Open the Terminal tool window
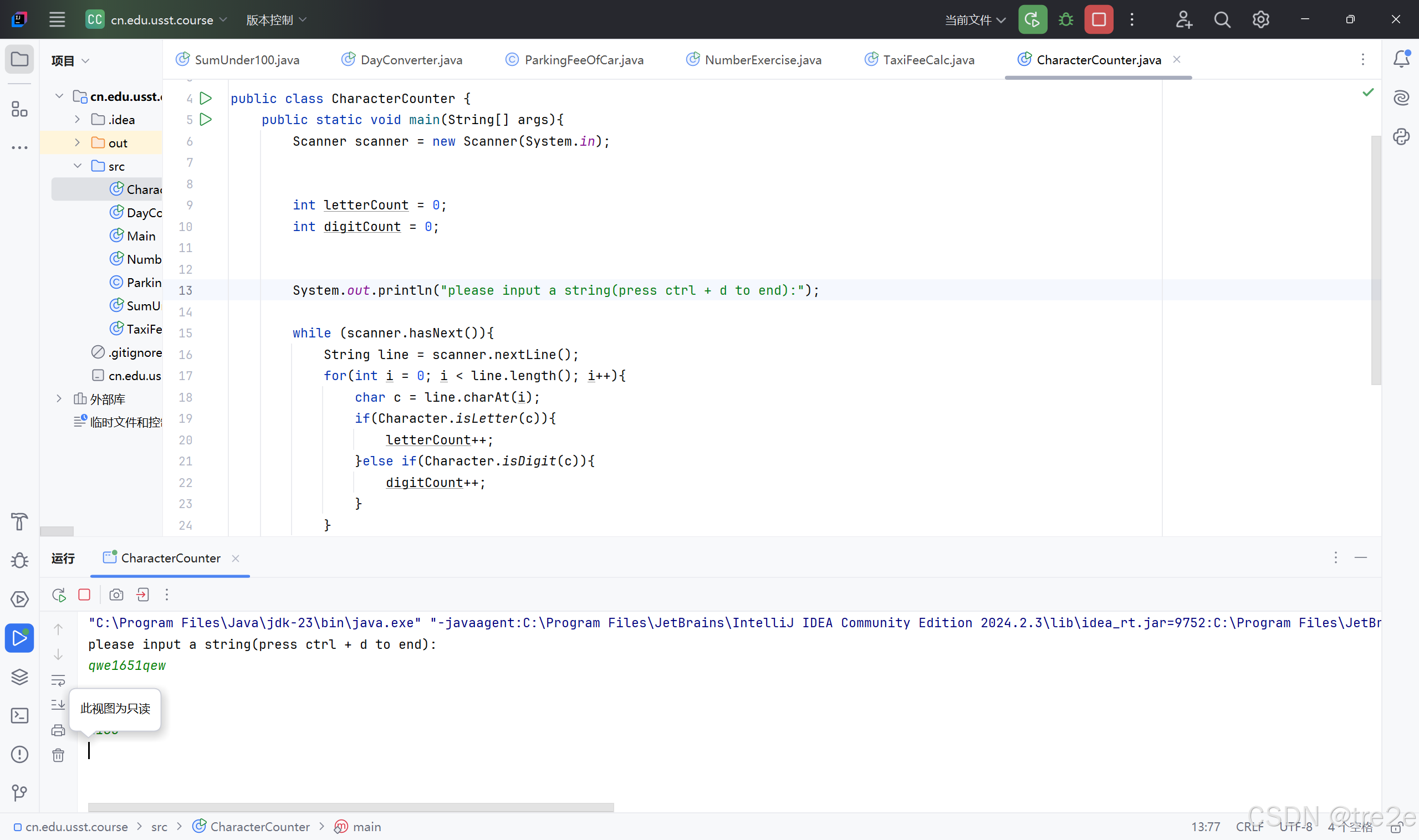The width and height of the screenshot is (1419, 840). [20, 715]
